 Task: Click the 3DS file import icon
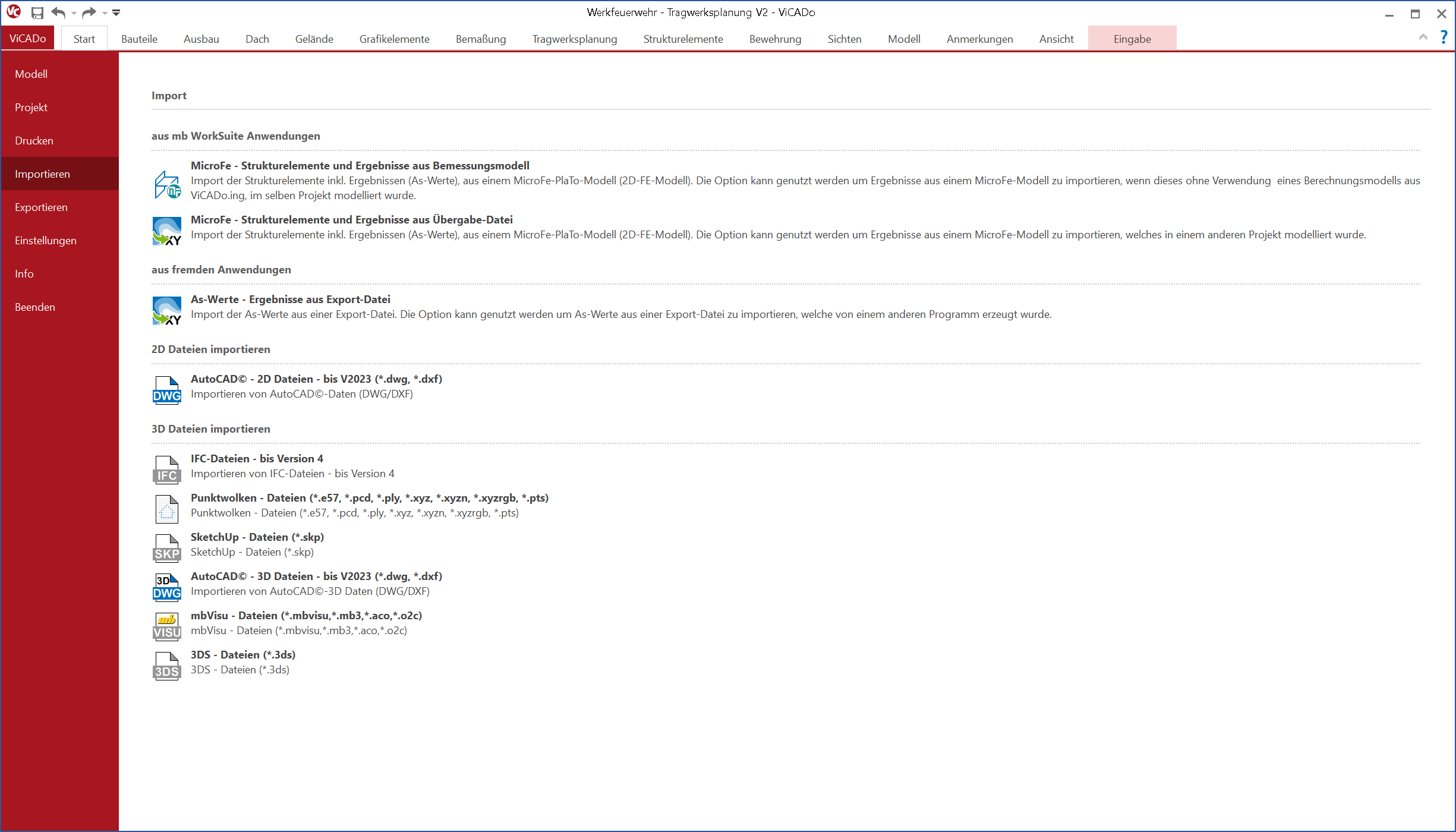(167, 666)
